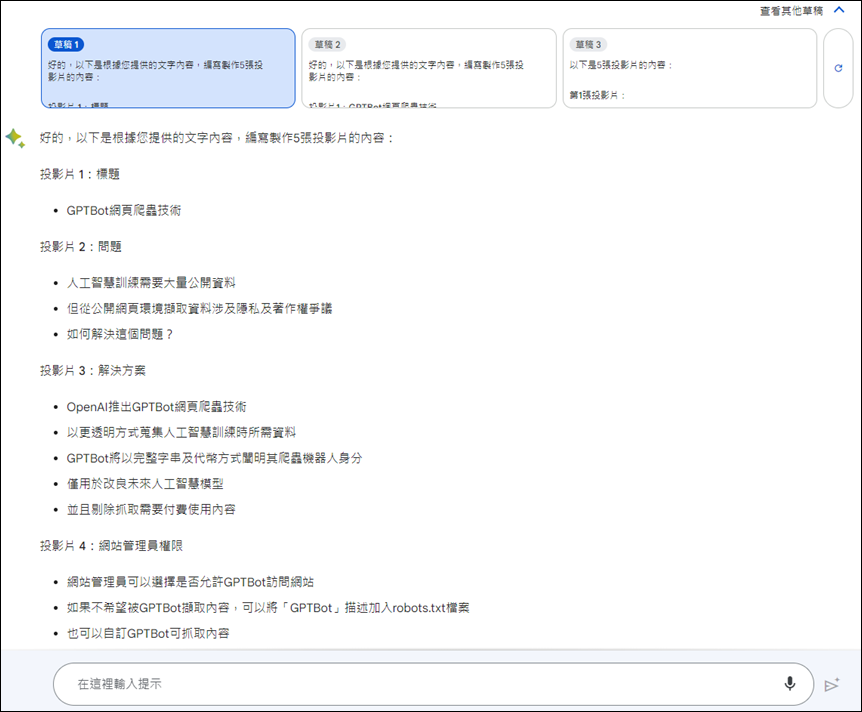Focus the 在這裡輸入提示 prompt input field
This screenshot has height=712, width=862.
(433, 684)
